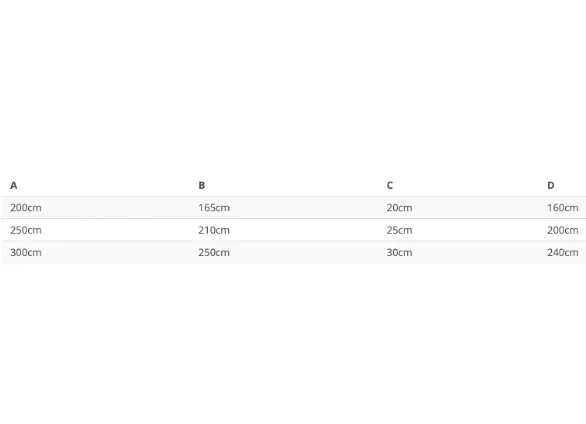Select the 250cm cell in column B
The image size is (586, 424).
tap(214, 253)
